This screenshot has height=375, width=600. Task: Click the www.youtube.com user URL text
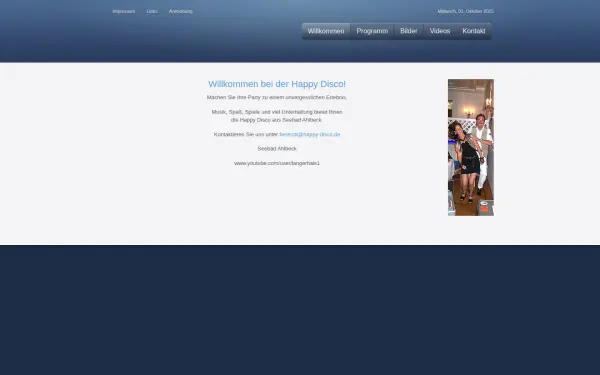[x=277, y=163]
